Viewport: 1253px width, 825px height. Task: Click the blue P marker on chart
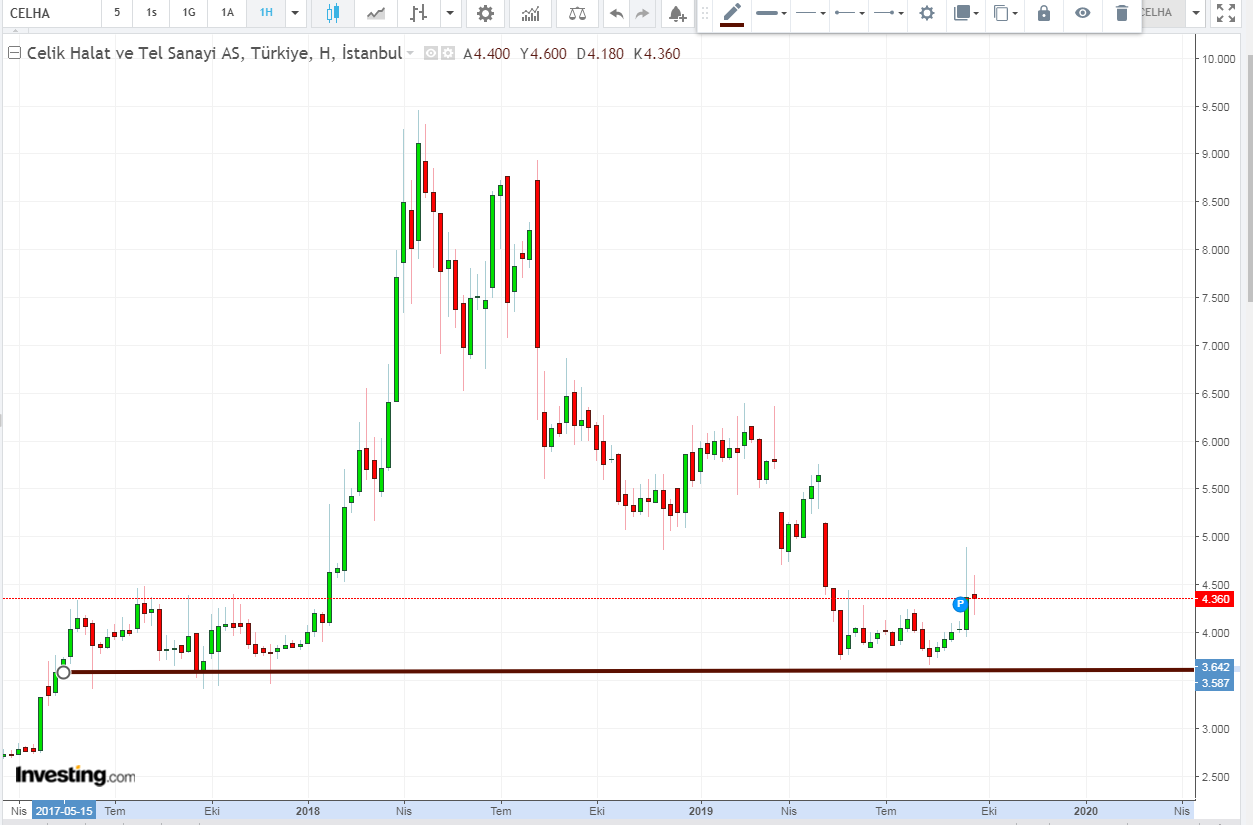pos(960,604)
